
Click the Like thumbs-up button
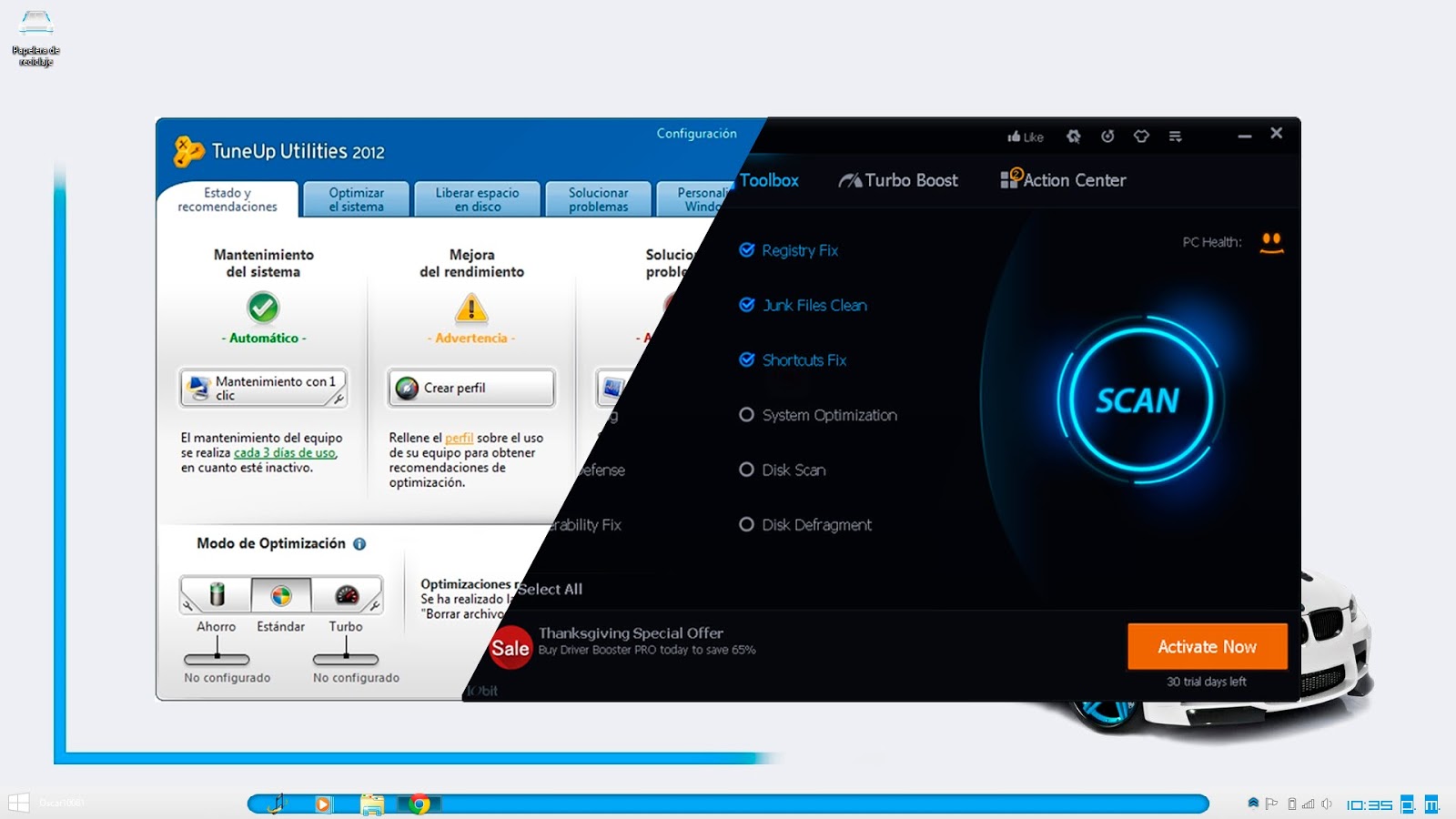tap(1026, 136)
